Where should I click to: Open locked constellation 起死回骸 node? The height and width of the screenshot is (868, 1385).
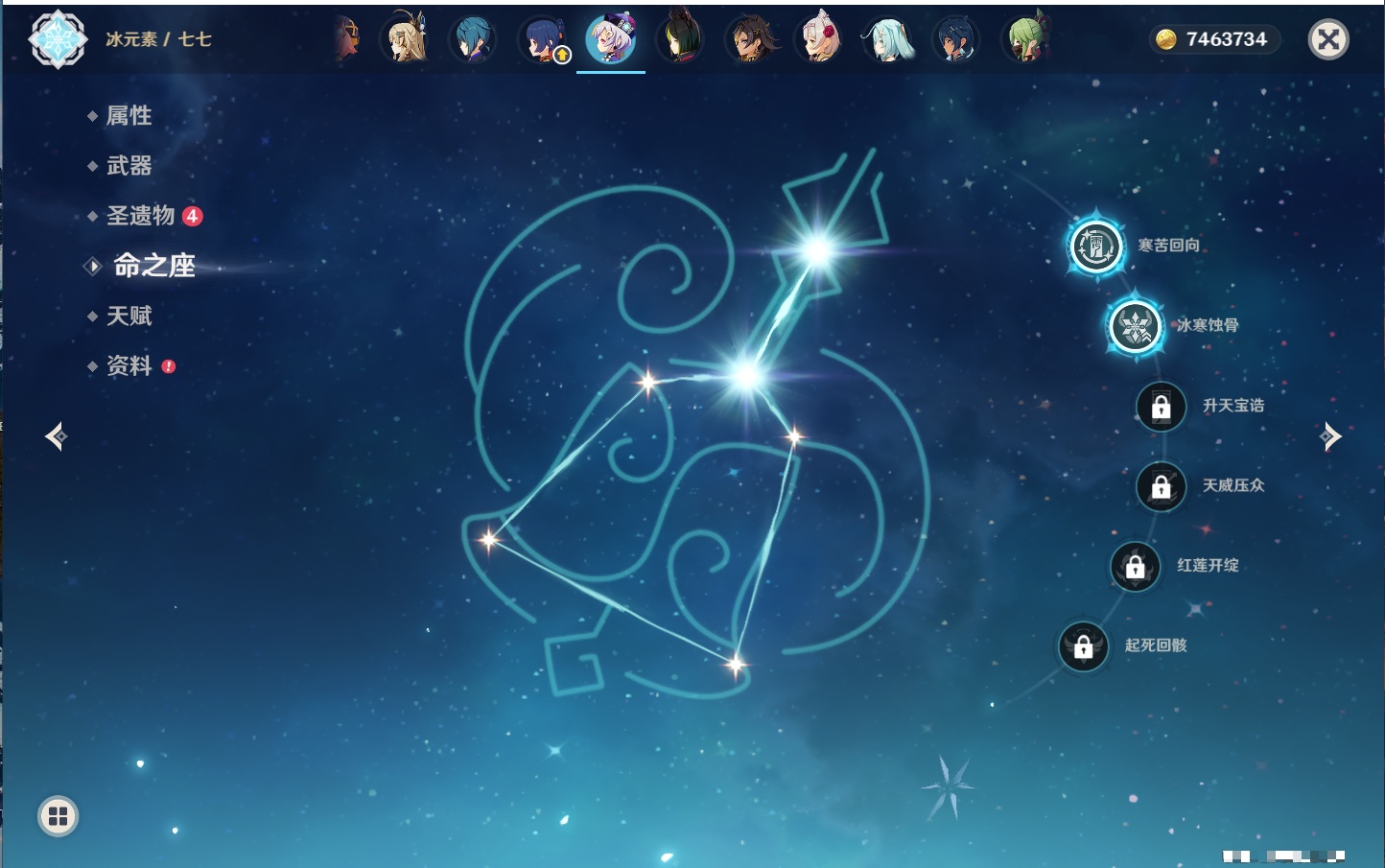[x=1084, y=646]
